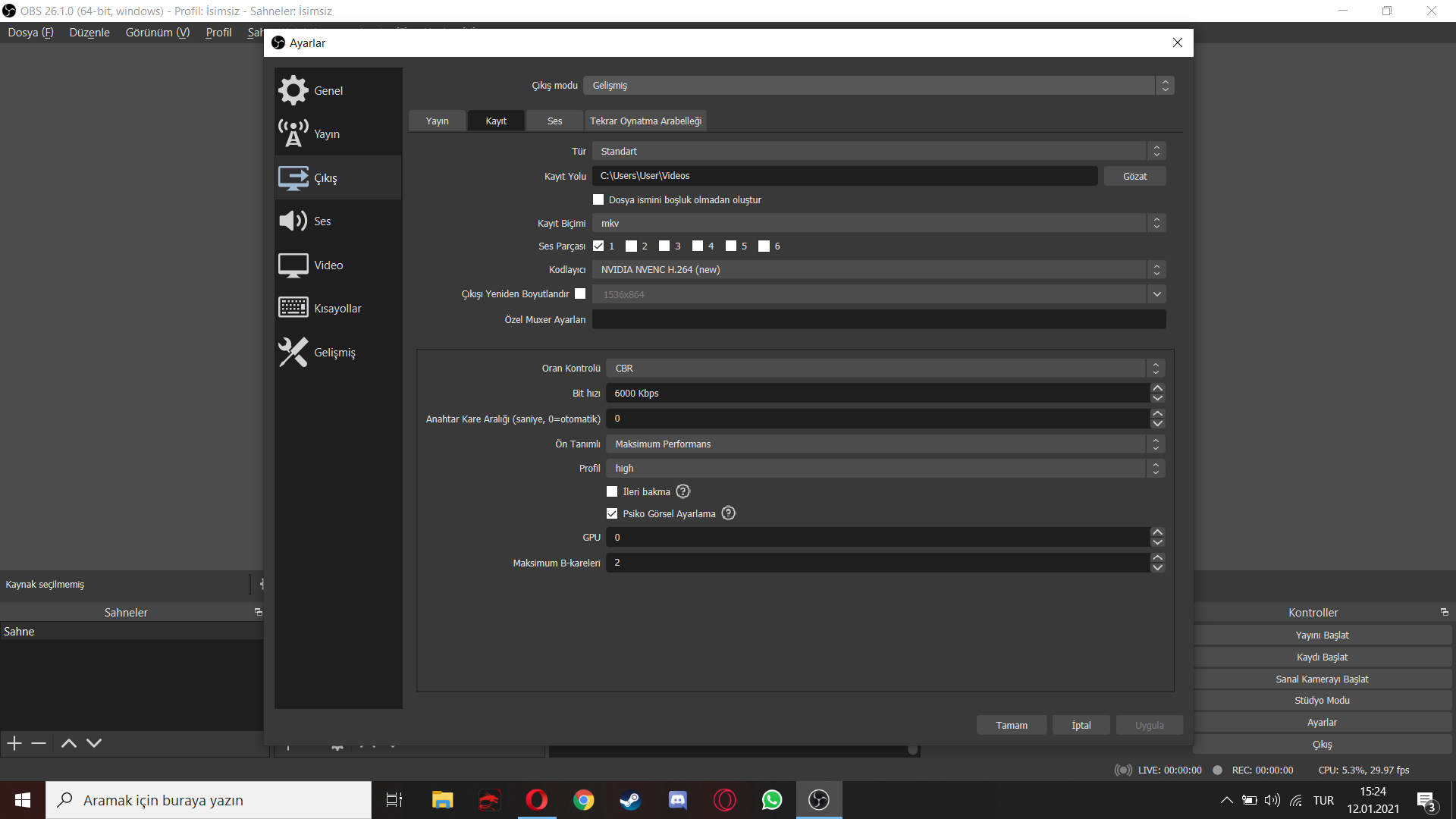Add a scene with the plus icon
Screen dimensions: 1456x819
click(x=14, y=743)
